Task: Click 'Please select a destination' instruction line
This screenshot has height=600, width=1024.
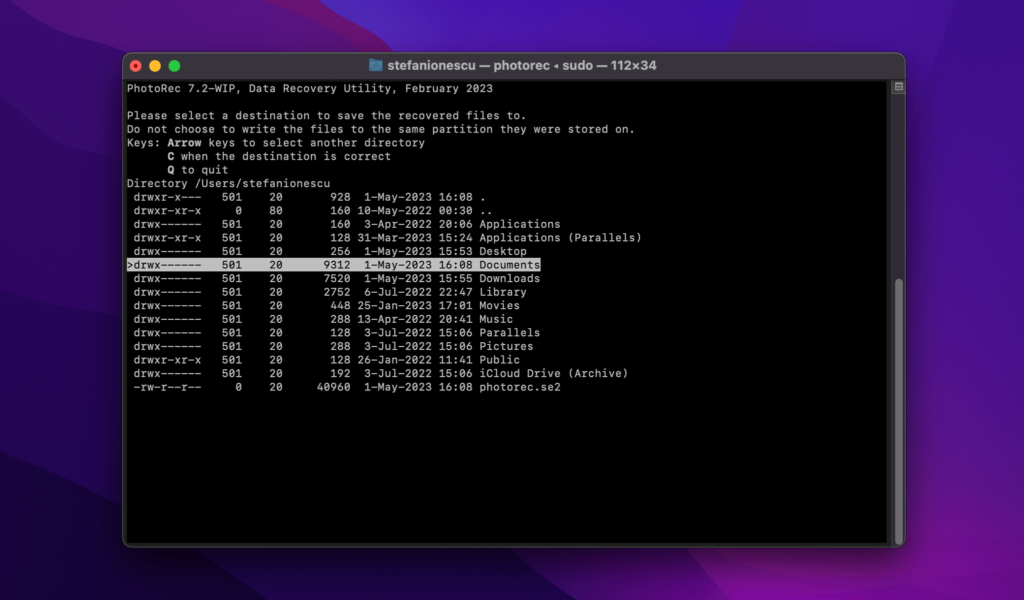Action: 327,116
